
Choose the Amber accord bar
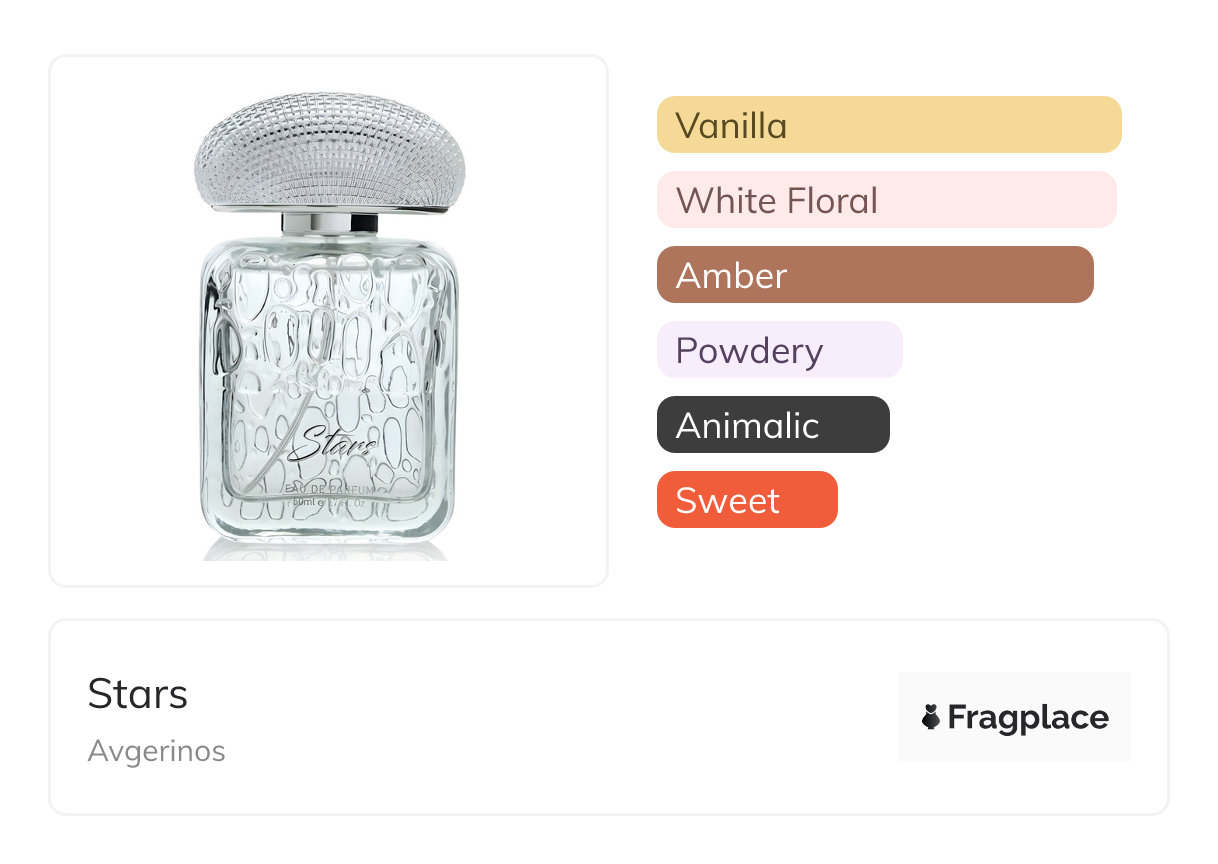point(874,275)
